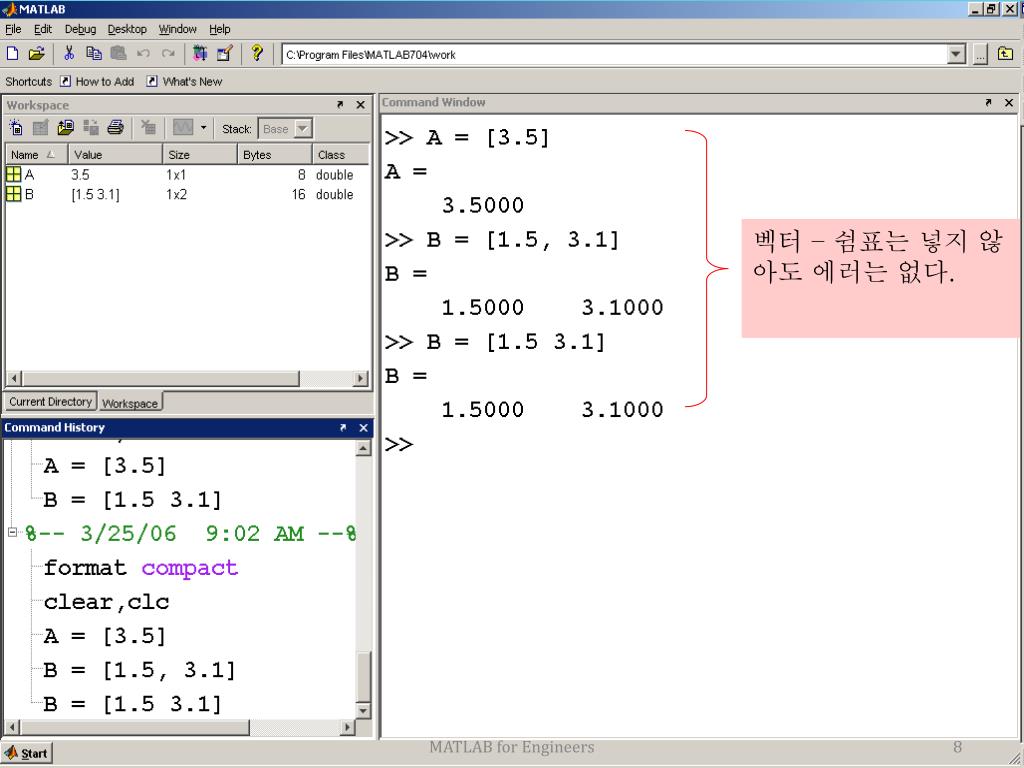Open a file with the folder icon
Screen dimensions: 1024x768
click(37, 54)
